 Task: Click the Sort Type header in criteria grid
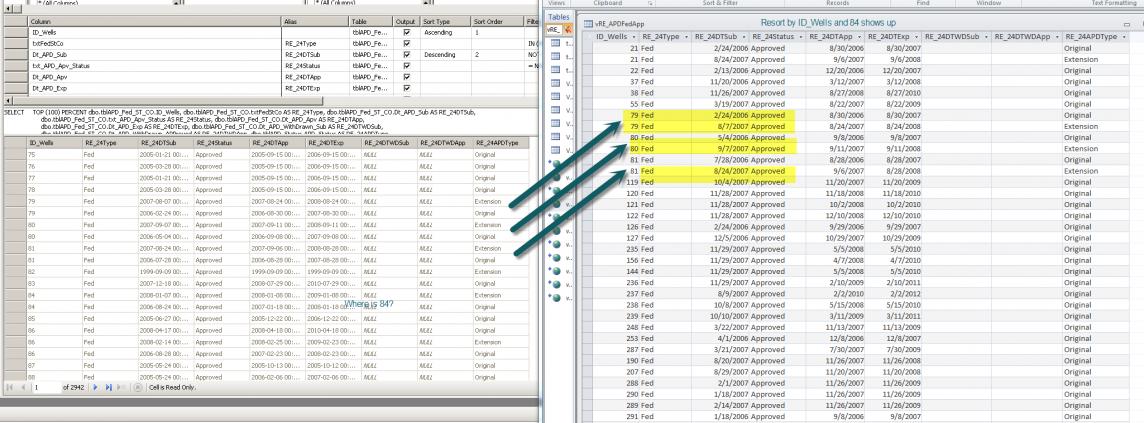(445, 22)
